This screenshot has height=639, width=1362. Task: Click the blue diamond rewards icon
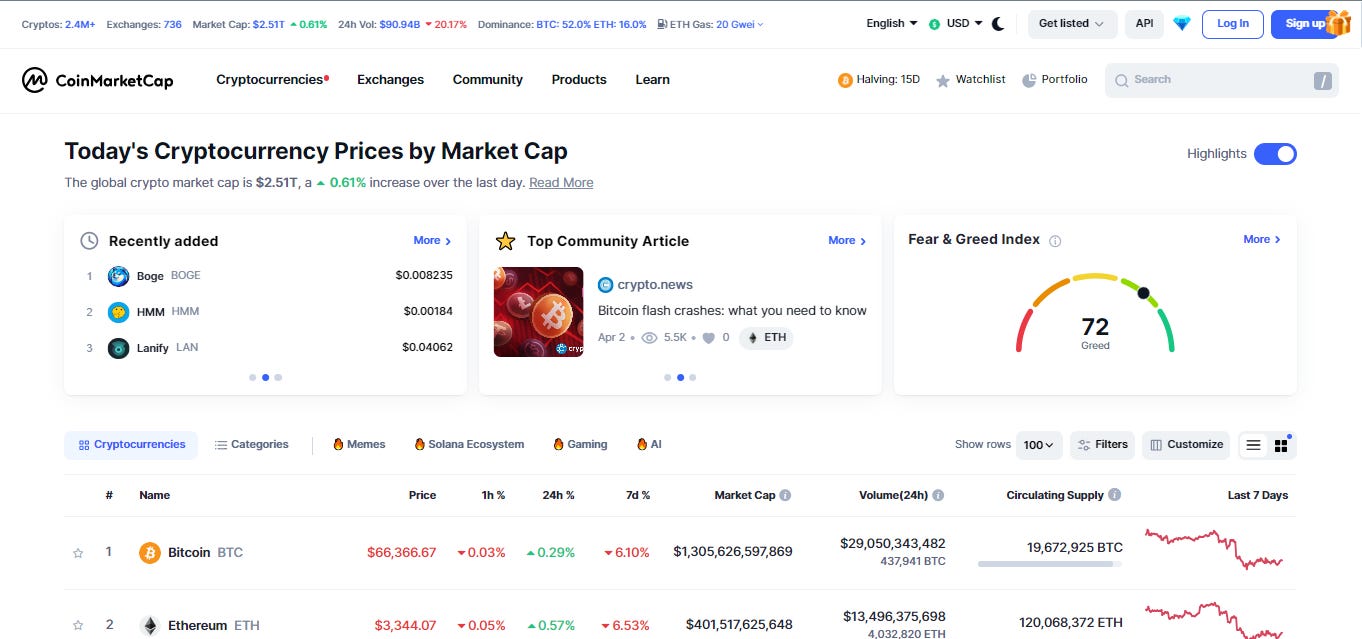1182,24
